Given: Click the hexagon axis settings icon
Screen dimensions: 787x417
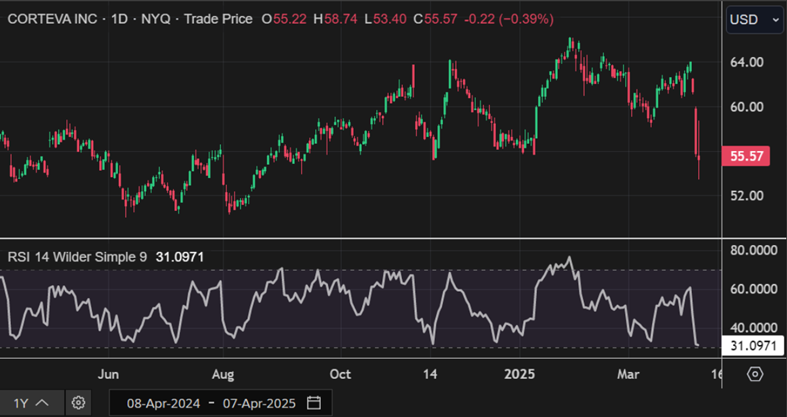Looking at the screenshot, I should coord(755,374).
